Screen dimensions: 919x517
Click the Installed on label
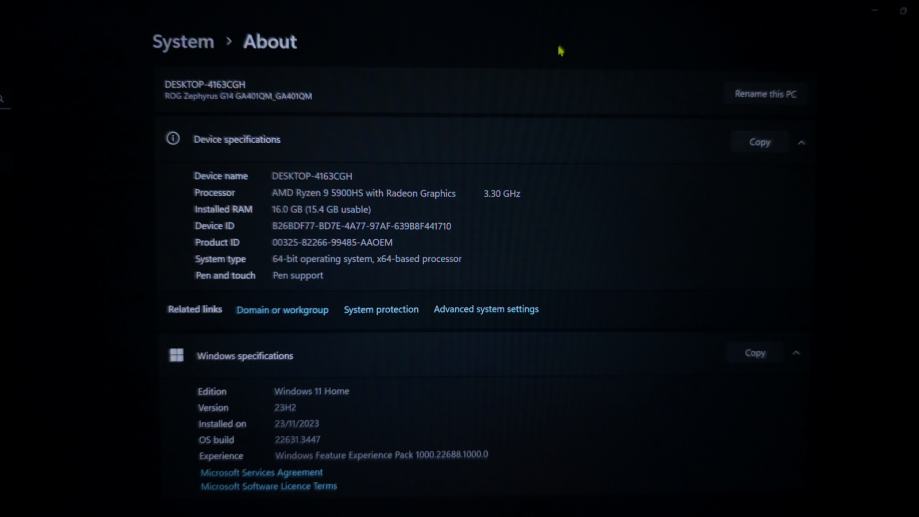pos(222,424)
